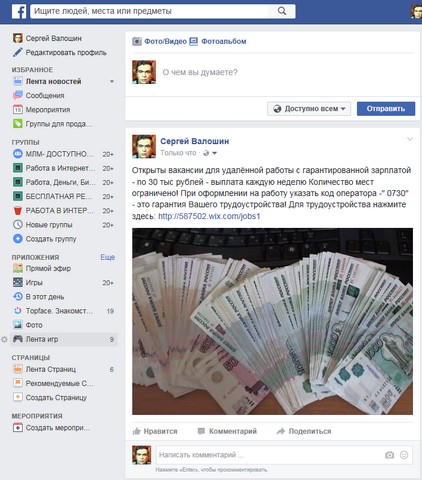This screenshot has width=422, height=480.
Task: Open Сообщения from the sidebar
Action: tap(45, 96)
